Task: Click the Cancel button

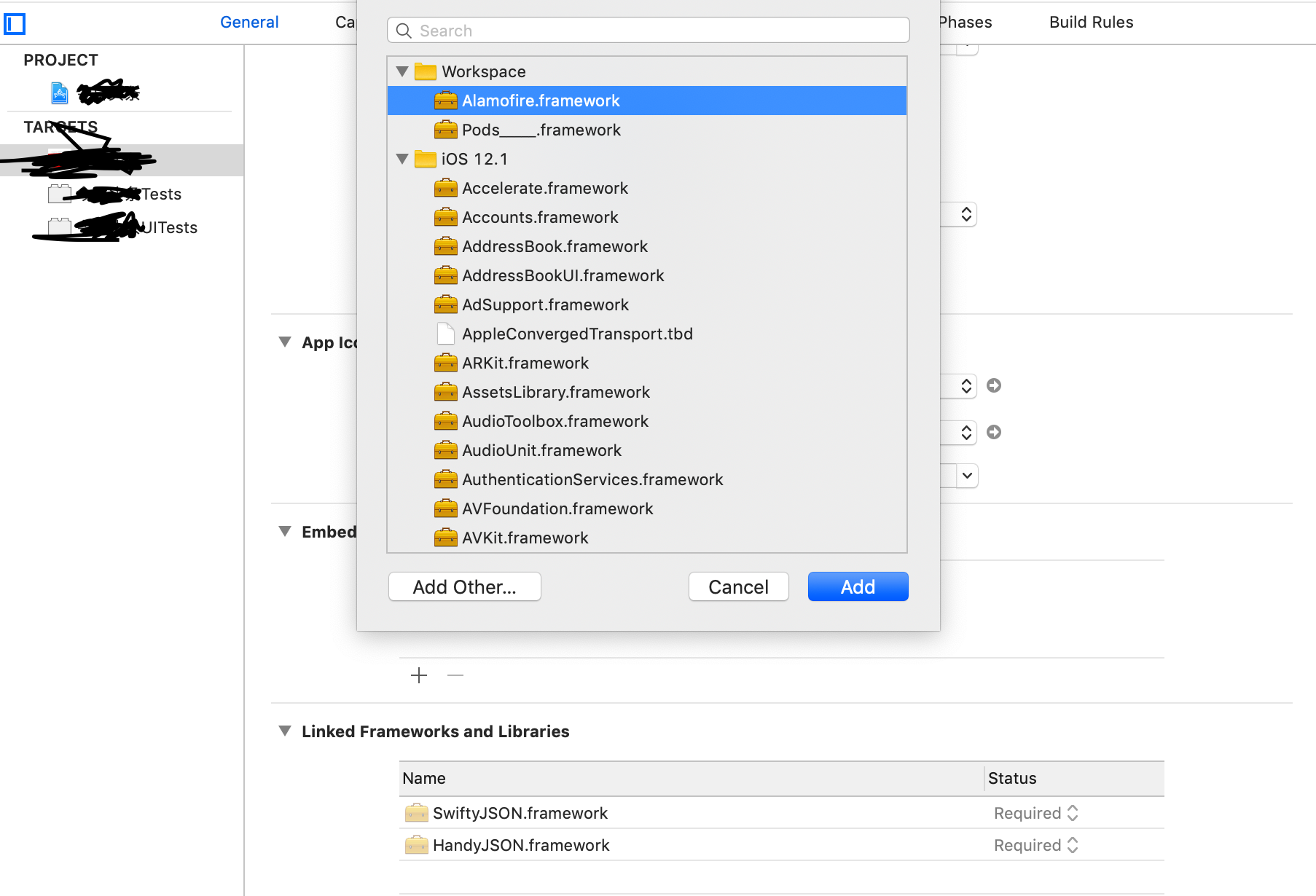Action: 738,586
